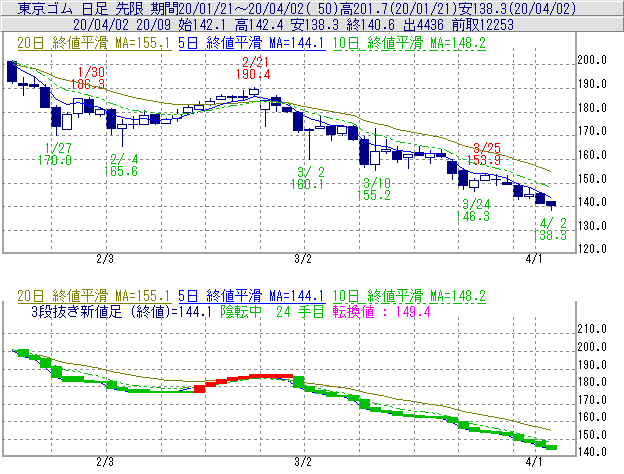The width and height of the screenshot is (624, 474).
Task: Click the open interest 前取12253
Action: pos(483,25)
